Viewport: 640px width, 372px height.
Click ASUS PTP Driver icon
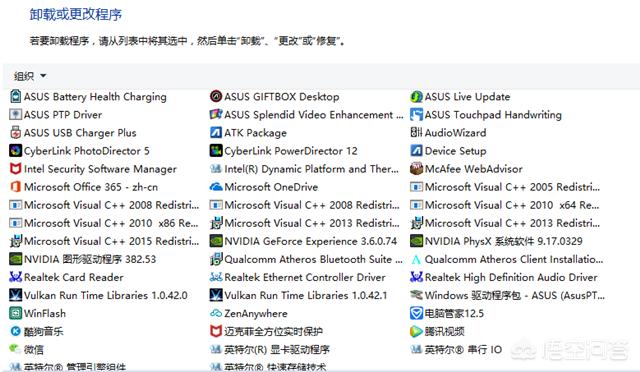click(16, 115)
